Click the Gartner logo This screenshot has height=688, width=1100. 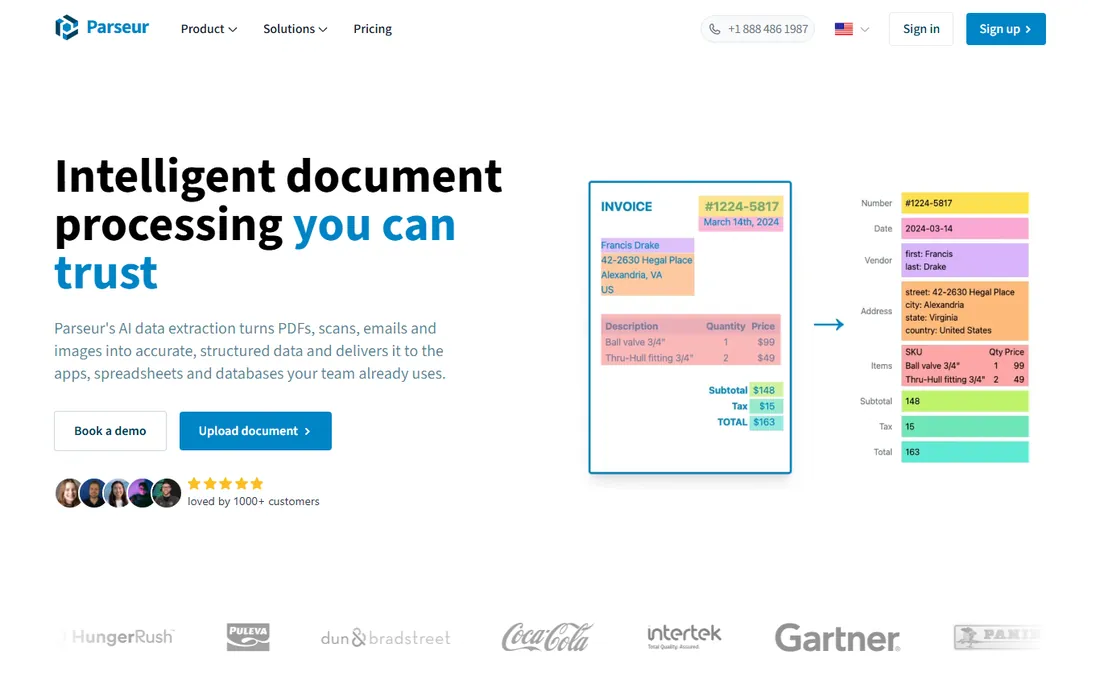(x=837, y=638)
